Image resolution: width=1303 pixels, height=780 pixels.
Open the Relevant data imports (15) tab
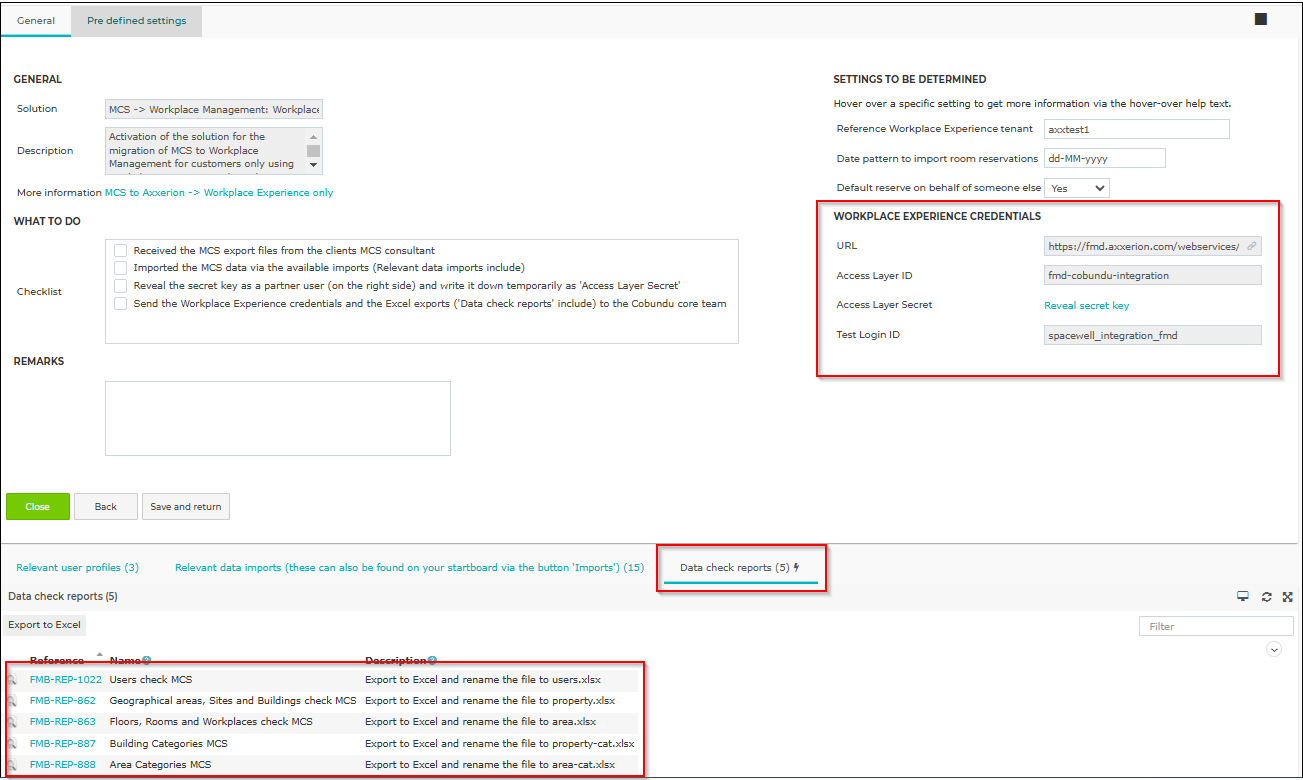[409, 568]
